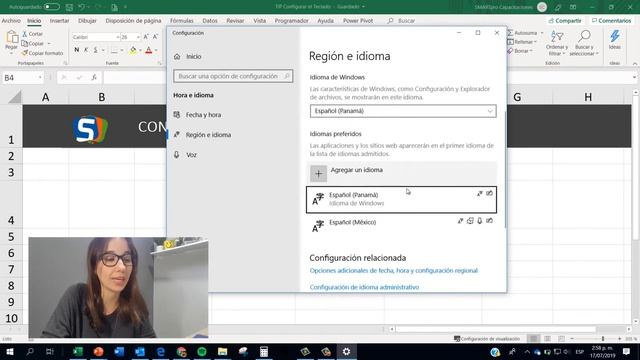The width and height of the screenshot is (640, 360).
Task: Open the cell borders dropdown
Action: [x=122, y=50]
